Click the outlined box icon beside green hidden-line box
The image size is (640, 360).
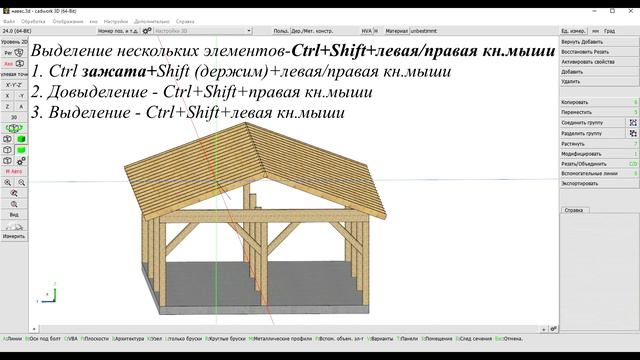[x=7, y=150]
